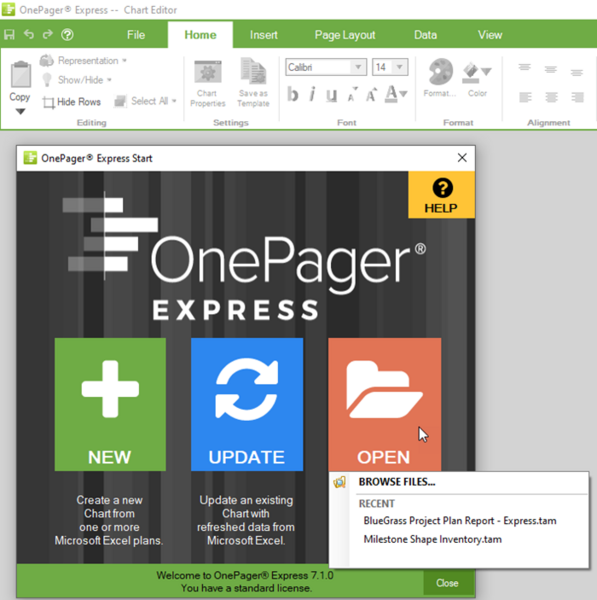
Task: Toggle bold text formatting
Action: point(293,94)
